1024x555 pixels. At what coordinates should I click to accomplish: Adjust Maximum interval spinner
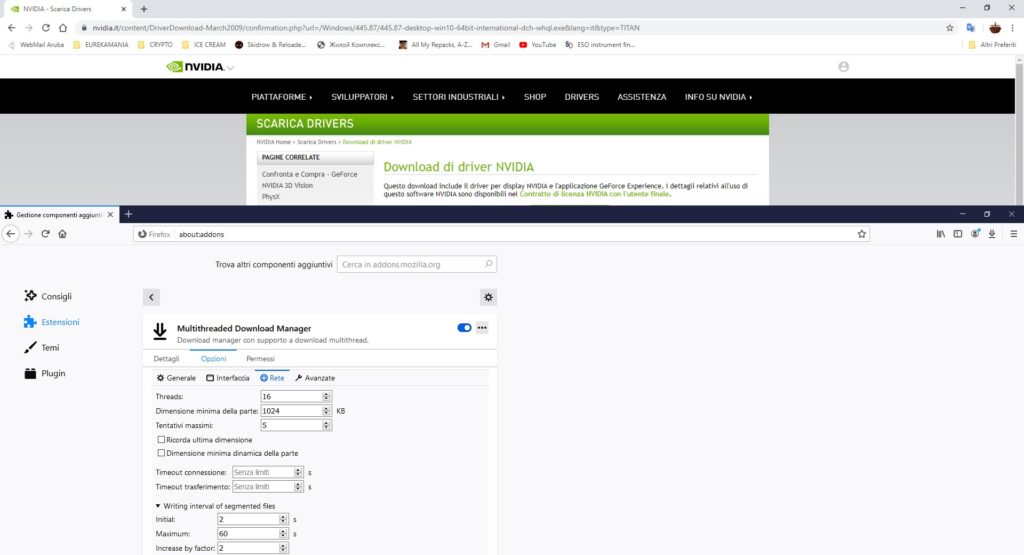point(283,533)
